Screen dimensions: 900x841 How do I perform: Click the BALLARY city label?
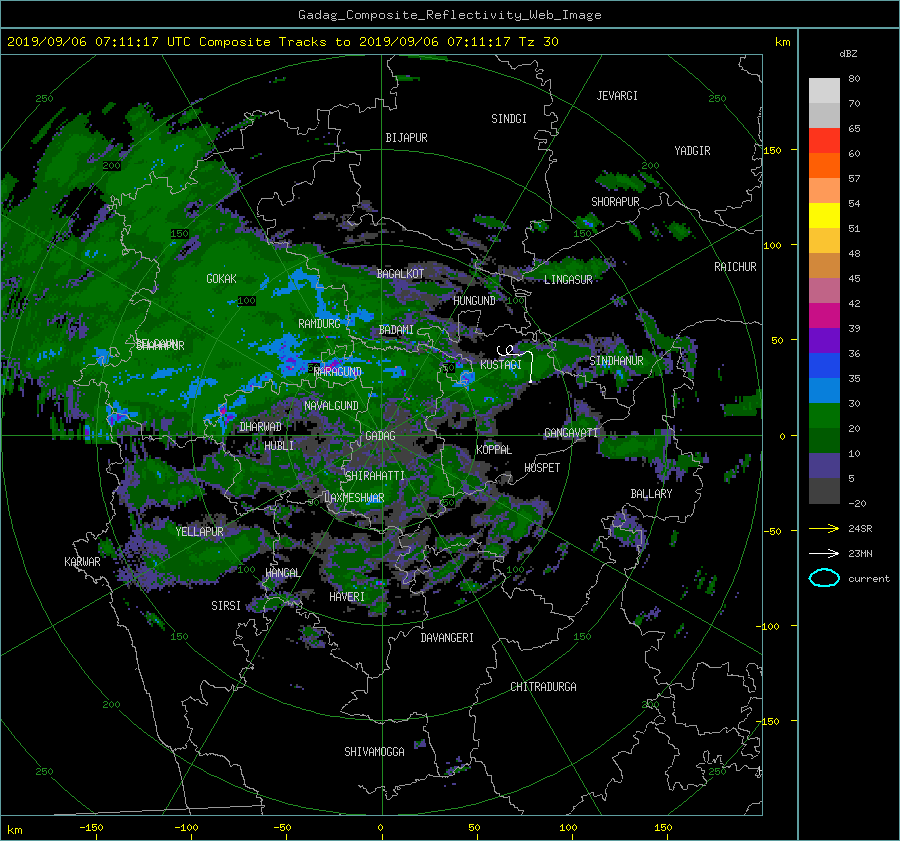coord(651,494)
